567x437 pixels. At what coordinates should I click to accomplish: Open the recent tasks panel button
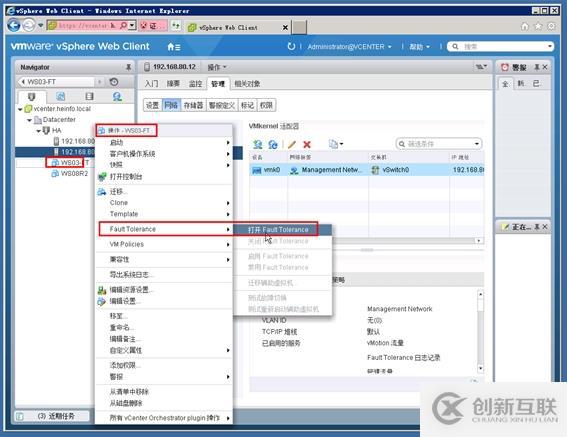52,416
